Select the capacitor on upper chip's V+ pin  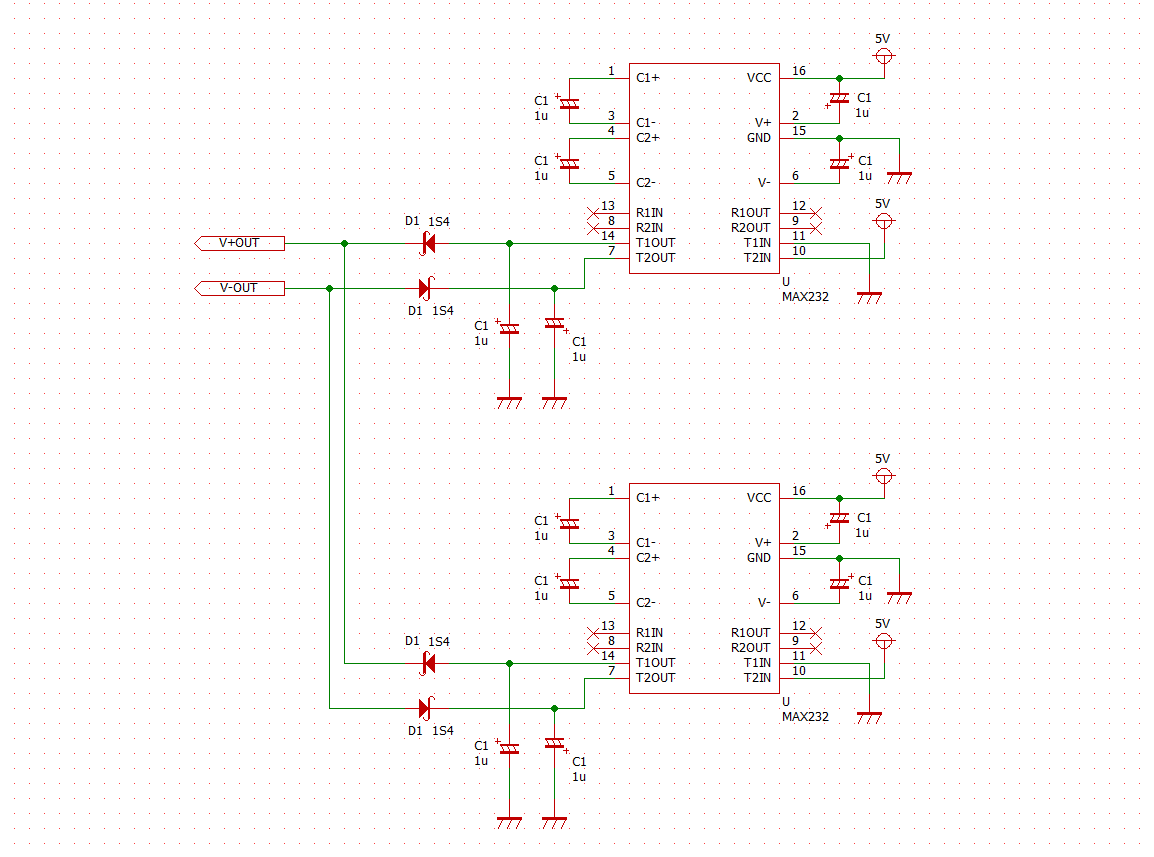click(x=839, y=99)
